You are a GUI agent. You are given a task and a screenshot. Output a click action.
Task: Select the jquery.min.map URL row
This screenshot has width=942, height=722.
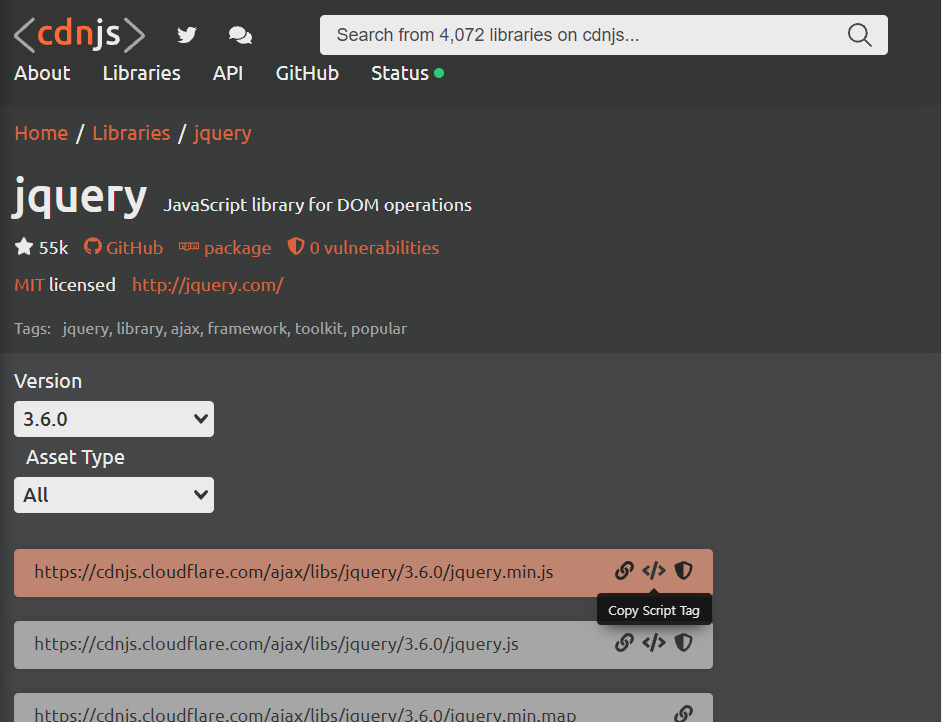(x=363, y=708)
